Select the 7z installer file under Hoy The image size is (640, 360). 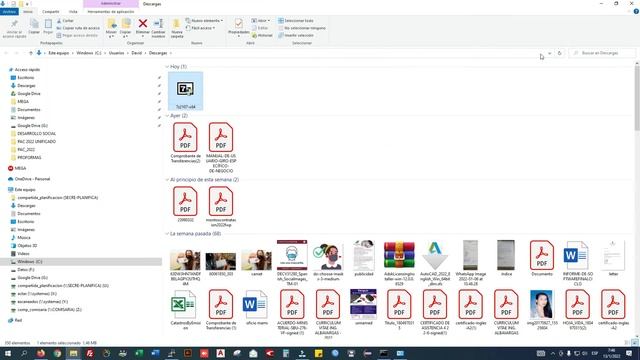(185, 91)
